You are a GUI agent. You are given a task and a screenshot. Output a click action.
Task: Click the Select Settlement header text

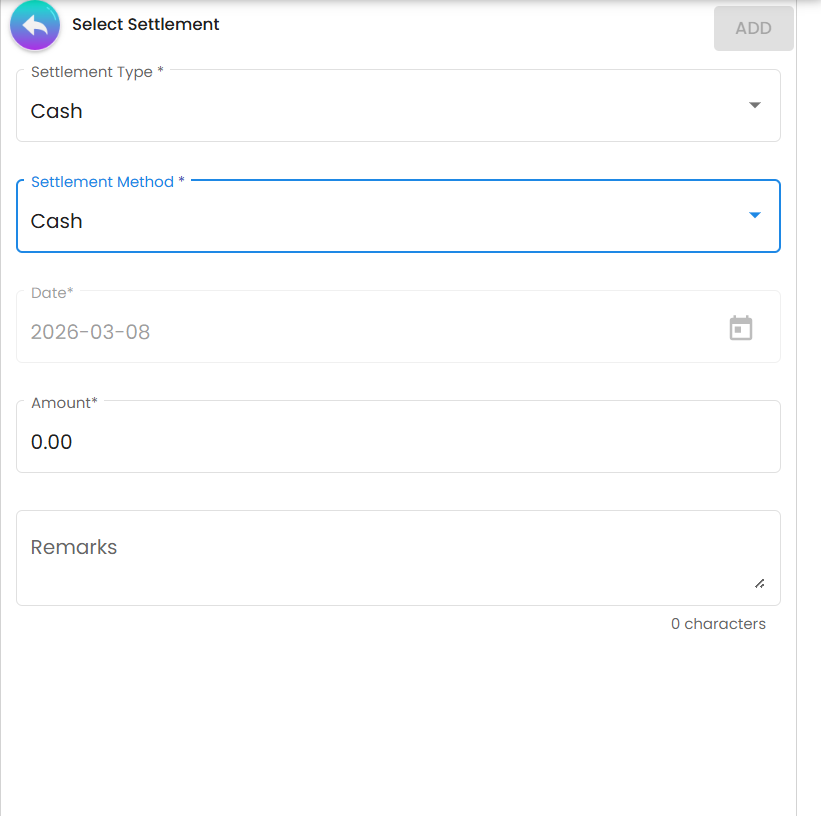coord(145,24)
